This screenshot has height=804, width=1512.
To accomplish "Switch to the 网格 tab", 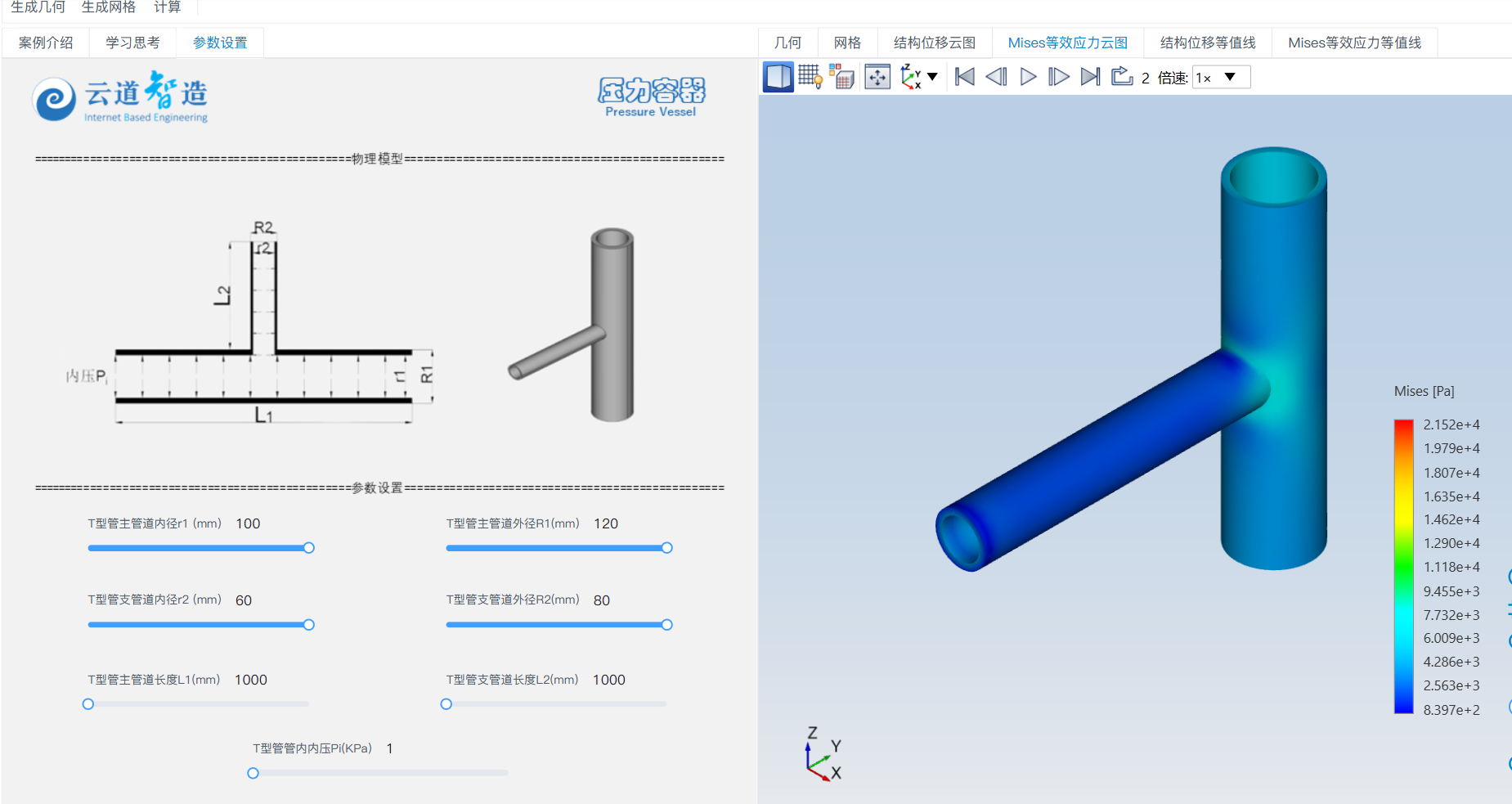I will pos(847,43).
